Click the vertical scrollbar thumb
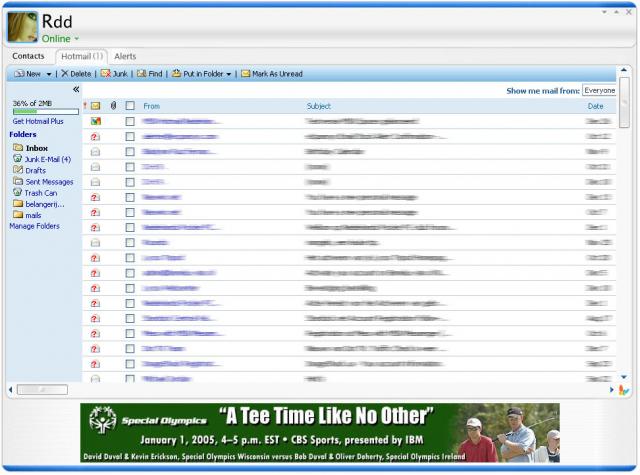 click(x=624, y=102)
